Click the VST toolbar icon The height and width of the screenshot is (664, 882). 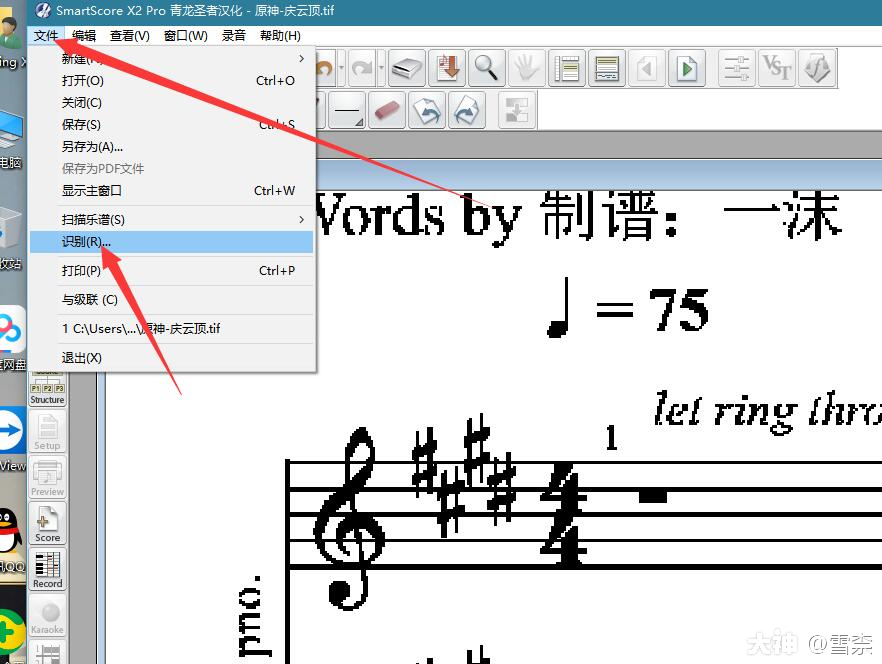pos(776,68)
